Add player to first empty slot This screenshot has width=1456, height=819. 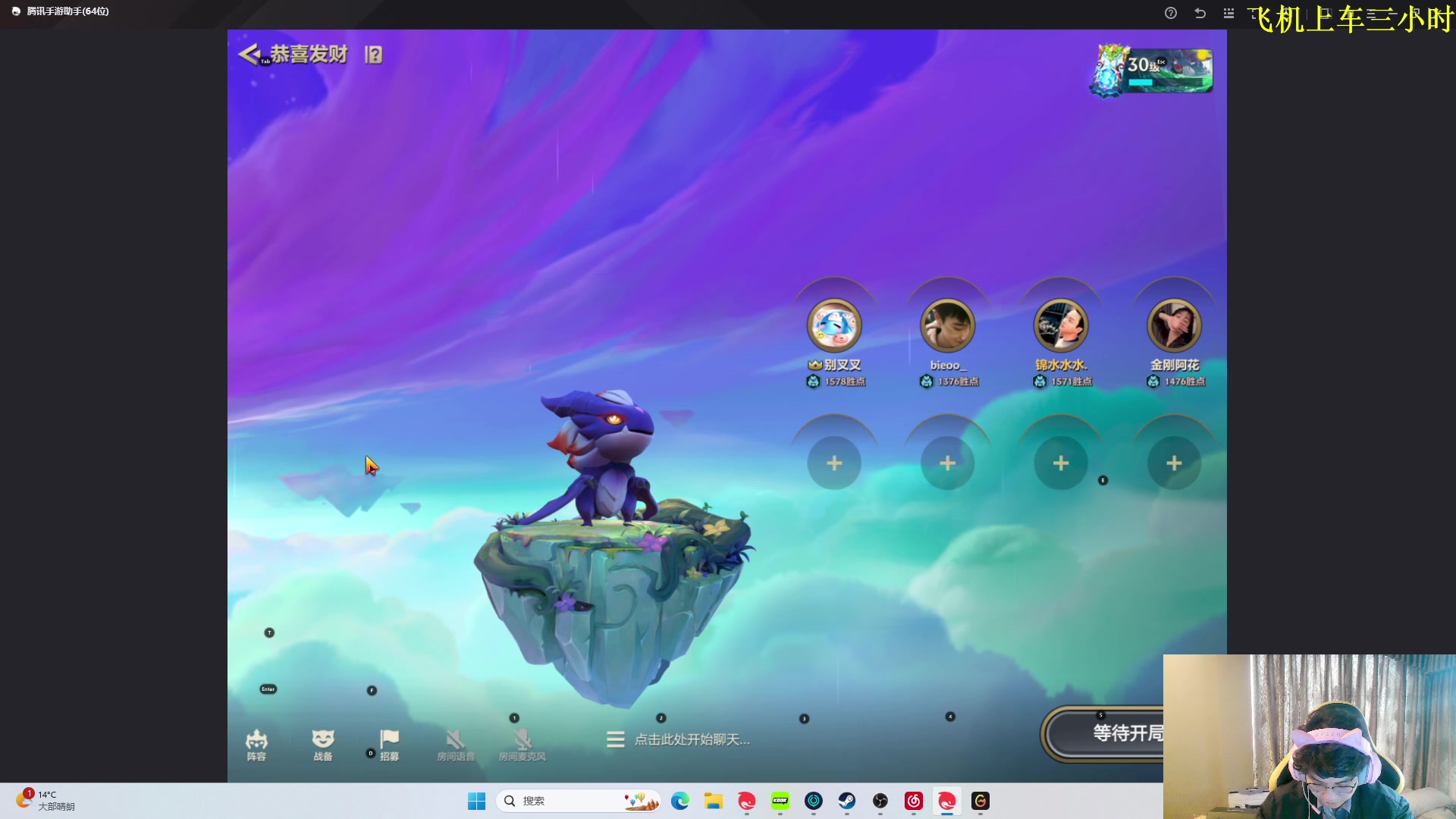tap(834, 463)
